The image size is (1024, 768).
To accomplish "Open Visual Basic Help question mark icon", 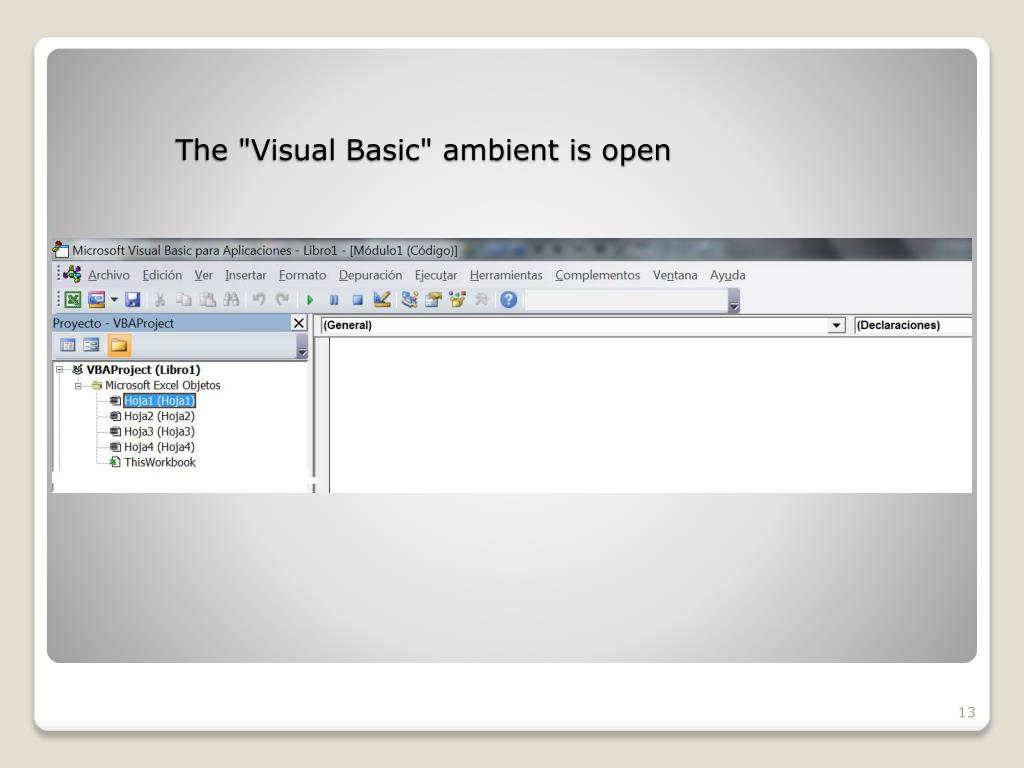I will point(509,300).
